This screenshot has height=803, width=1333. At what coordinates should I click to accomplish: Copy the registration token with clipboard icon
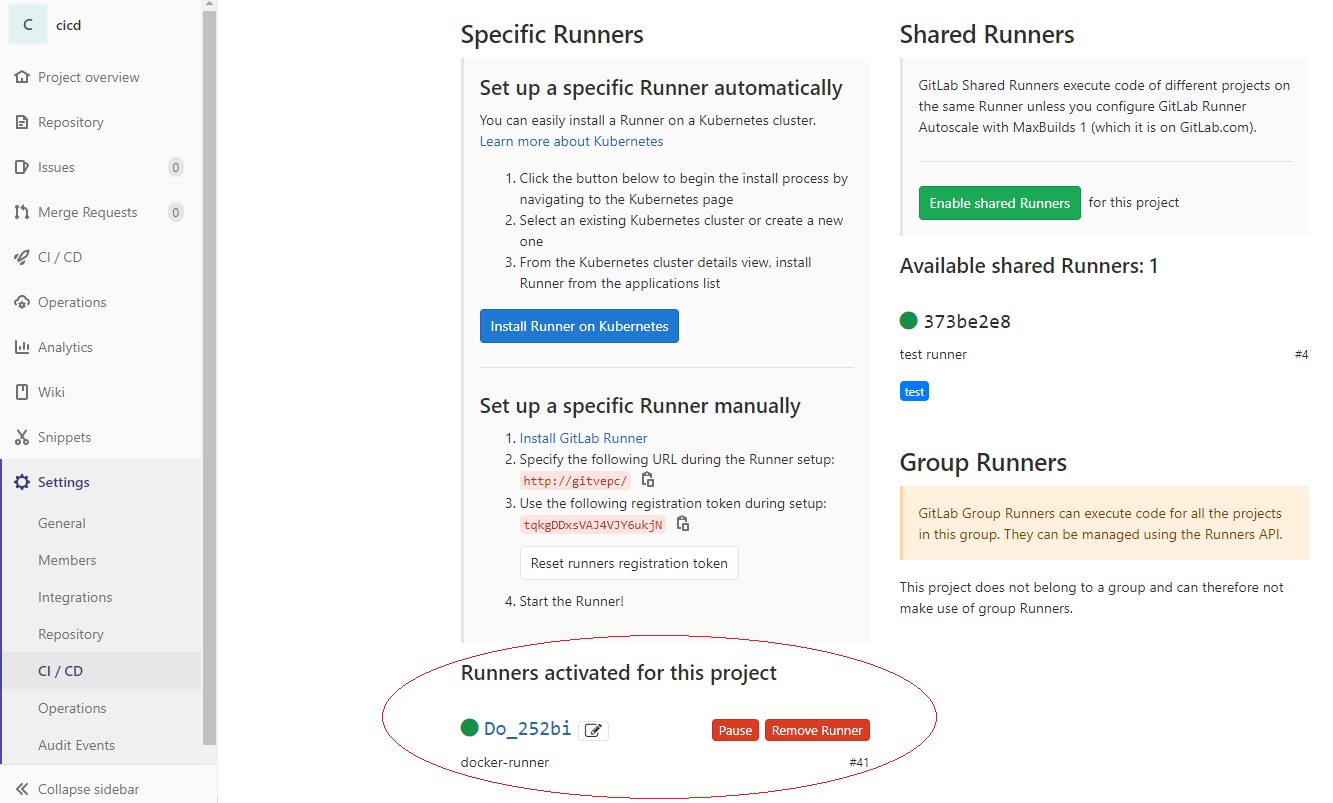(683, 524)
